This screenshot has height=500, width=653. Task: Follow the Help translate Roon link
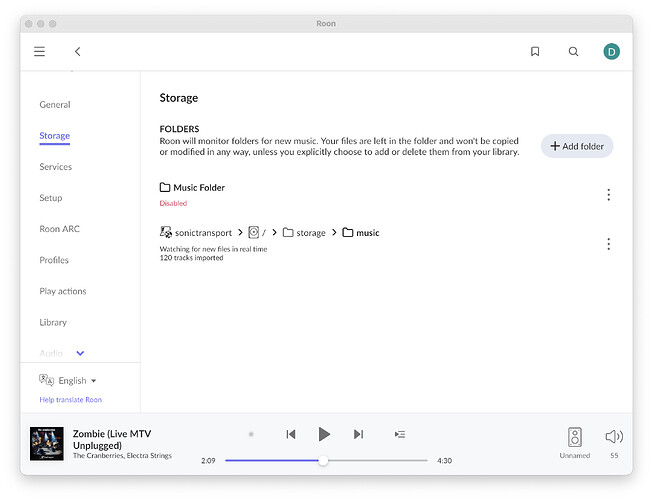click(71, 400)
